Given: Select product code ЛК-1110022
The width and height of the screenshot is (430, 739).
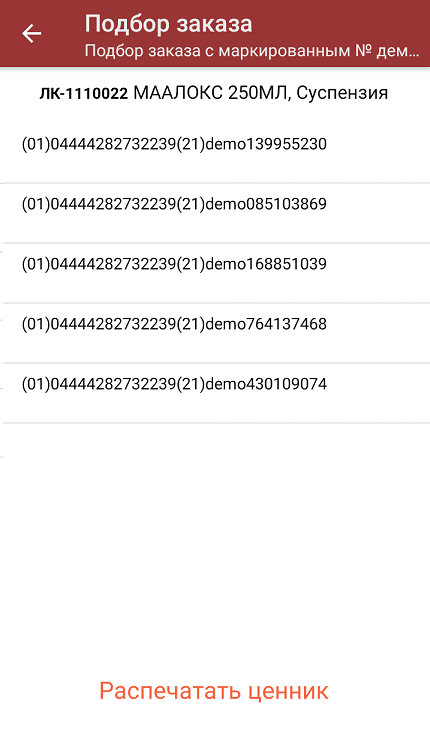Looking at the screenshot, I should click(83, 93).
